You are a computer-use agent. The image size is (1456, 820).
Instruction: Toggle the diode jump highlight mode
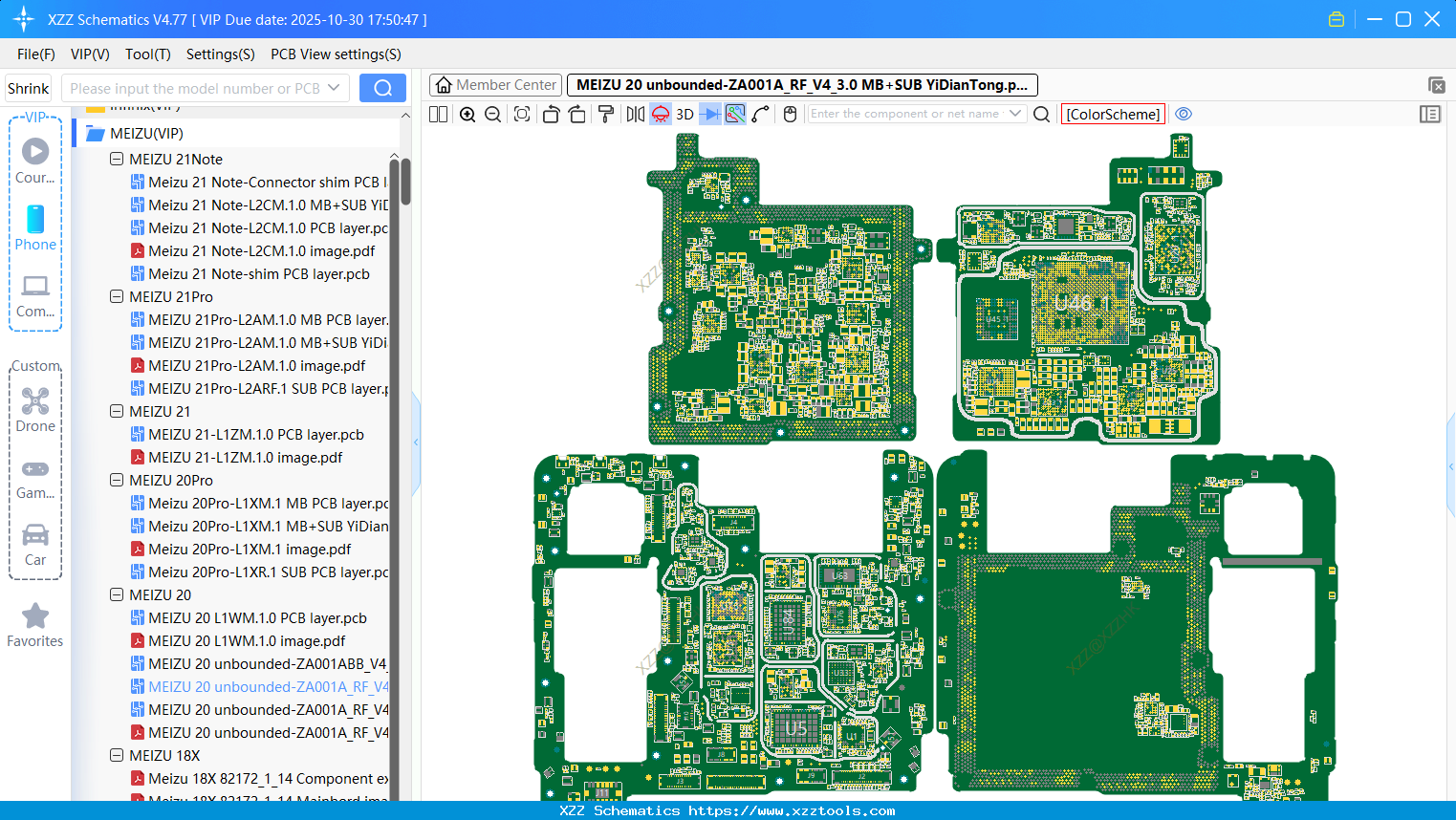(x=709, y=114)
